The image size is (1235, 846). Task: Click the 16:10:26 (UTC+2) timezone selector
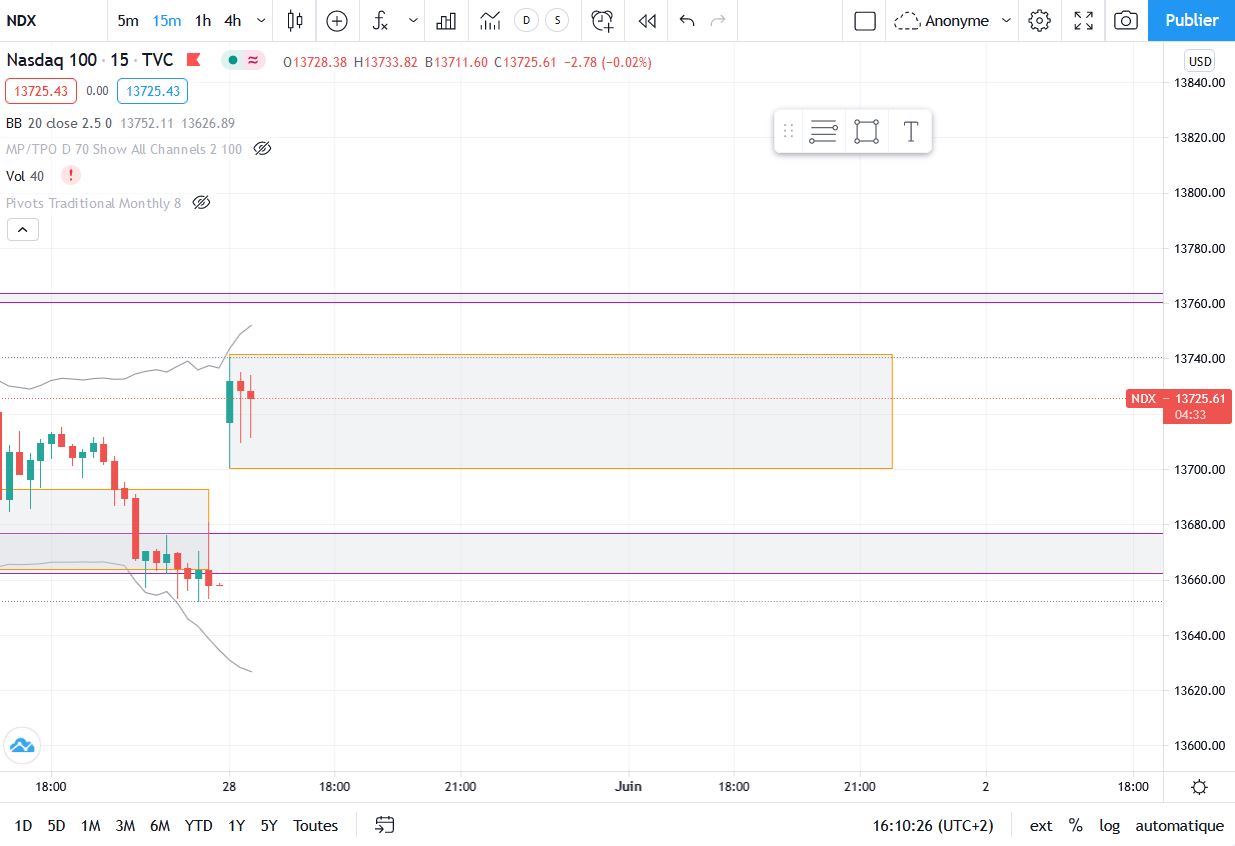pos(933,826)
